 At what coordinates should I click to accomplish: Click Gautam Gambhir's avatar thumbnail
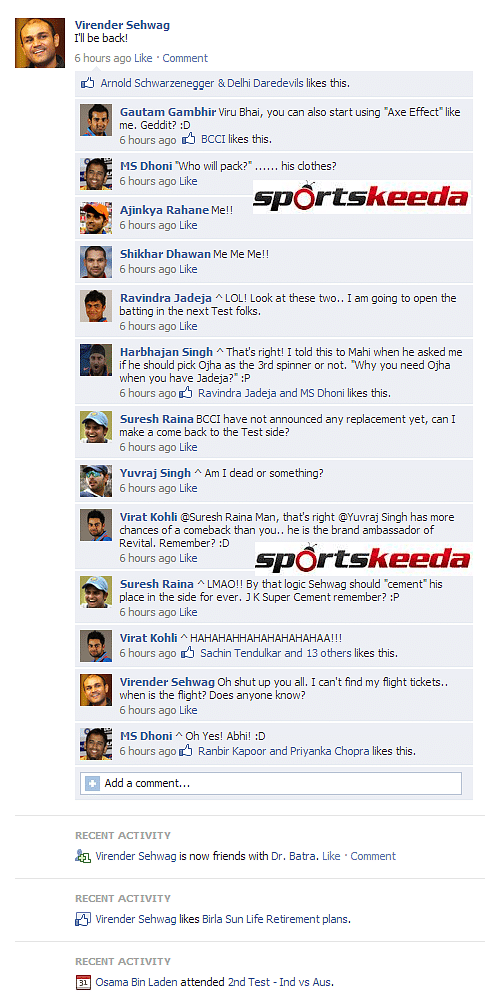tap(96, 120)
